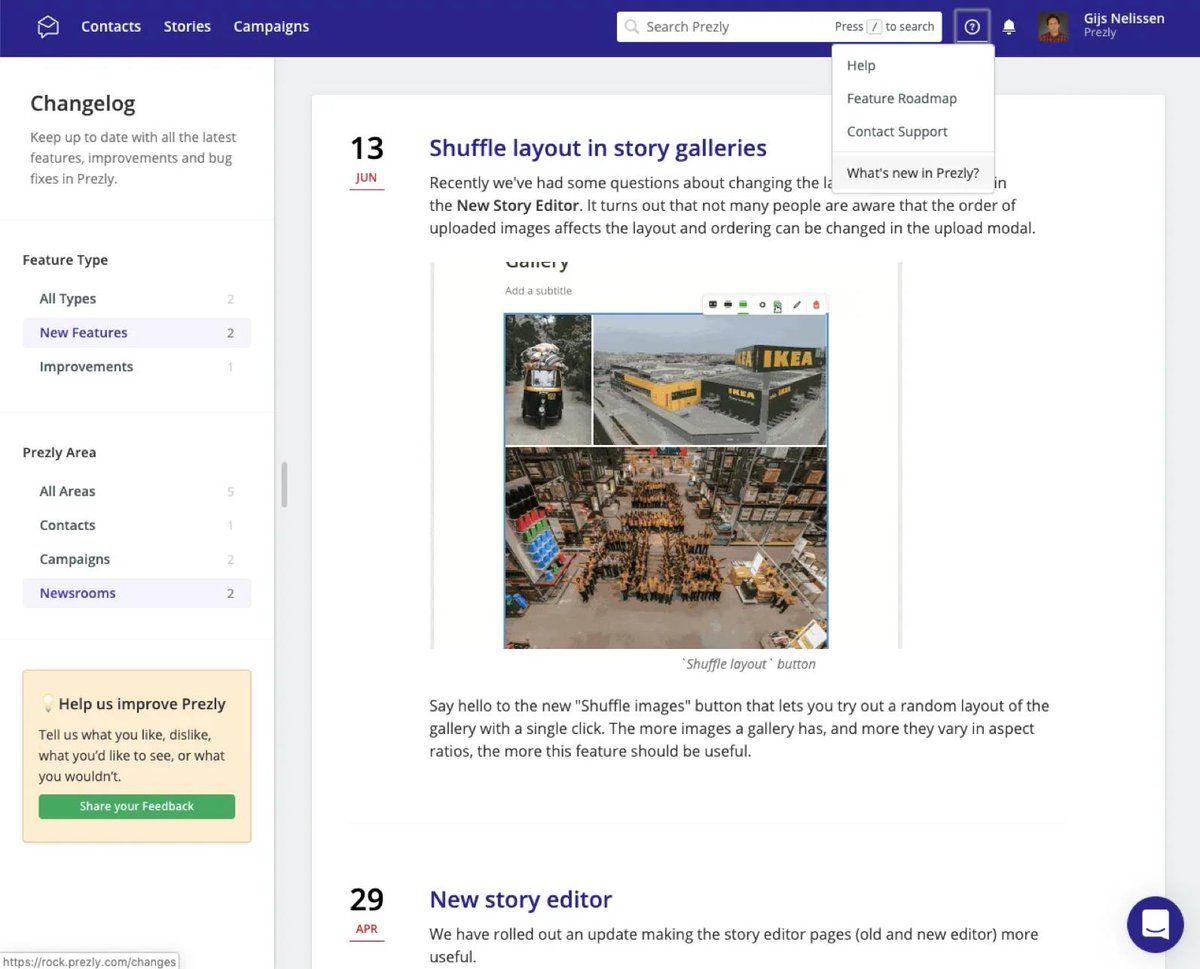Filter by Contacts area
The image size is (1200, 969).
point(137,525)
